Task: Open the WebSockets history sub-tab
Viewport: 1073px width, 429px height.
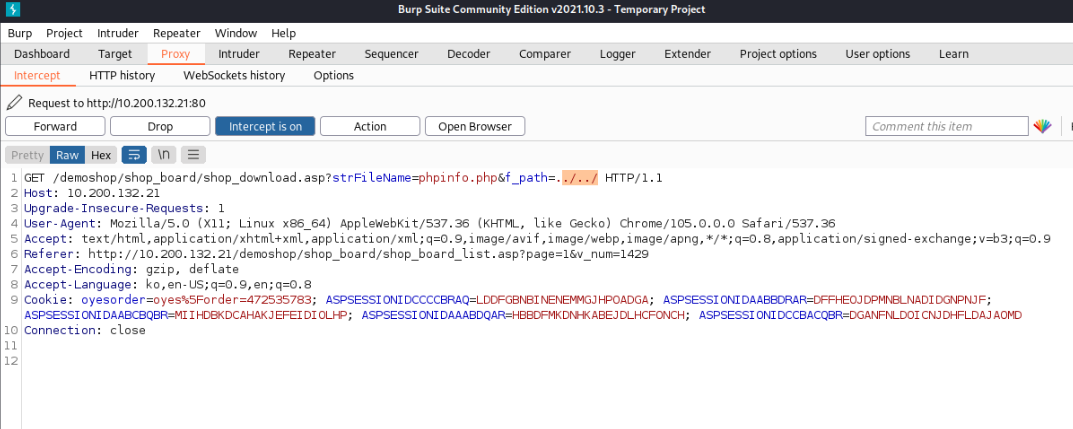Action: pos(234,75)
